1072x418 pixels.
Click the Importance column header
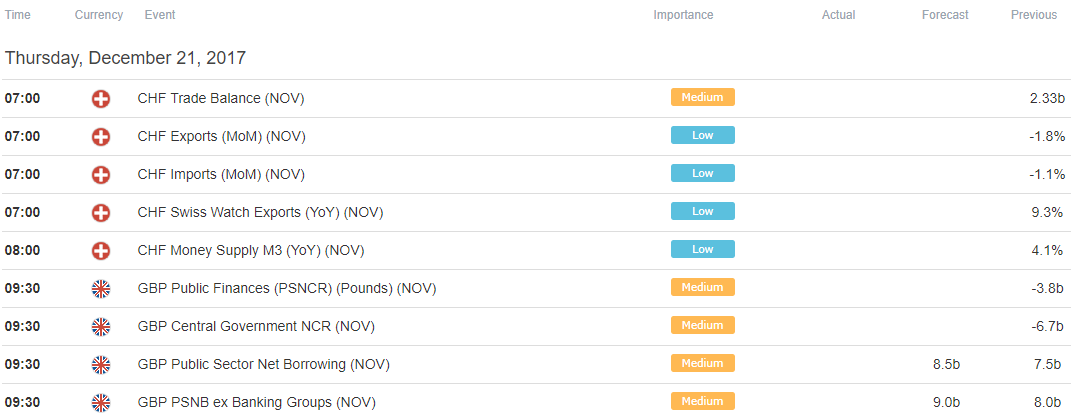pyautogui.click(x=683, y=15)
